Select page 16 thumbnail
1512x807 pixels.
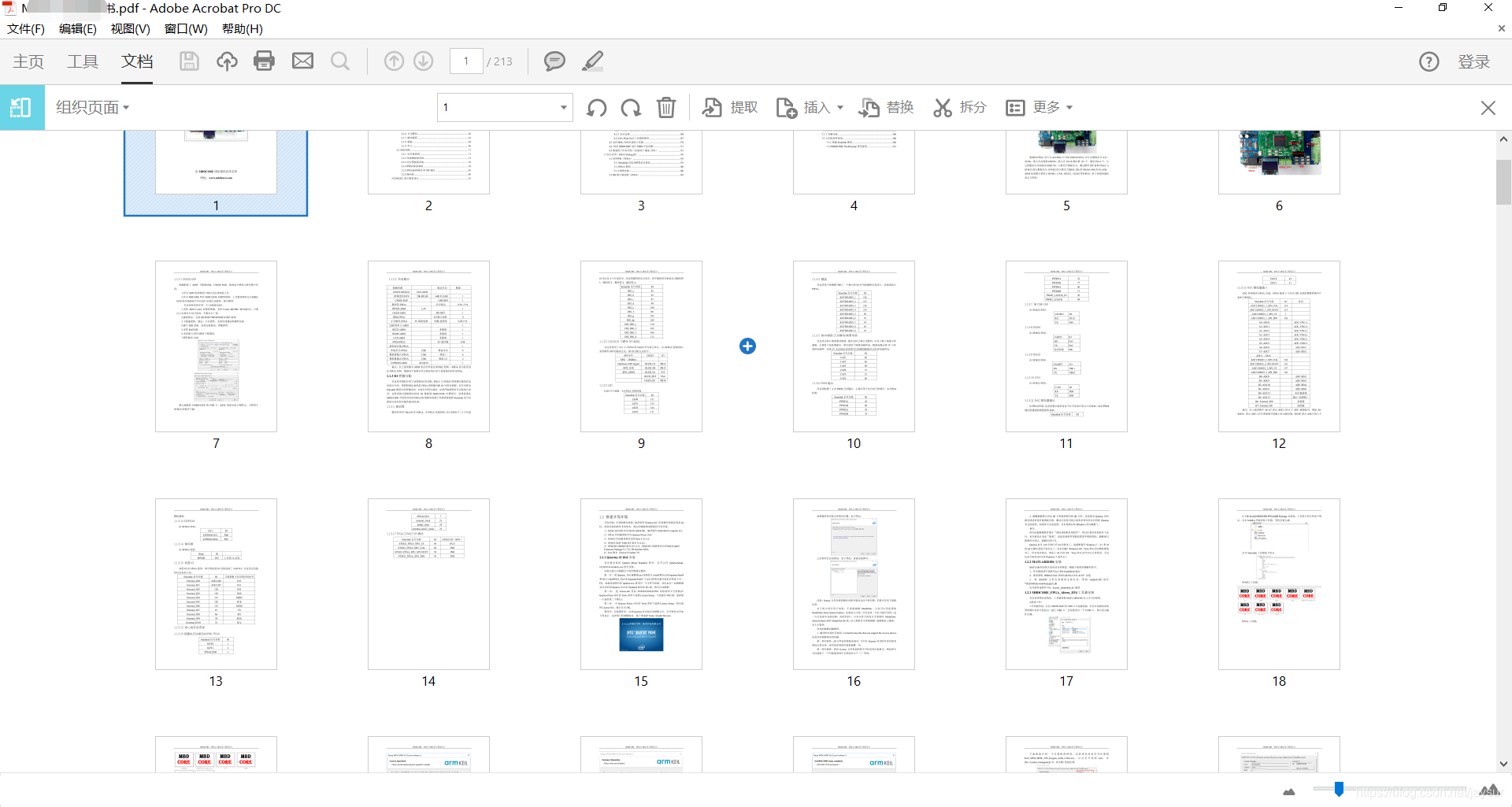pos(854,584)
